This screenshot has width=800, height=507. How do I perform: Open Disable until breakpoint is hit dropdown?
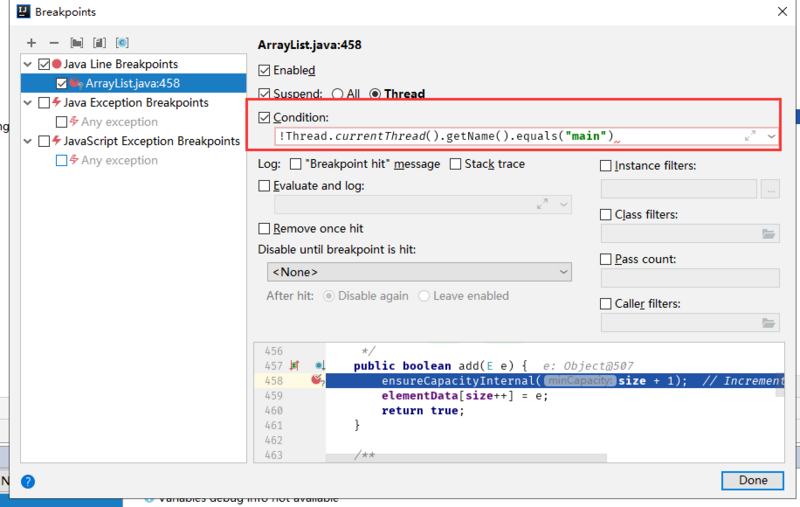coord(419,272)
